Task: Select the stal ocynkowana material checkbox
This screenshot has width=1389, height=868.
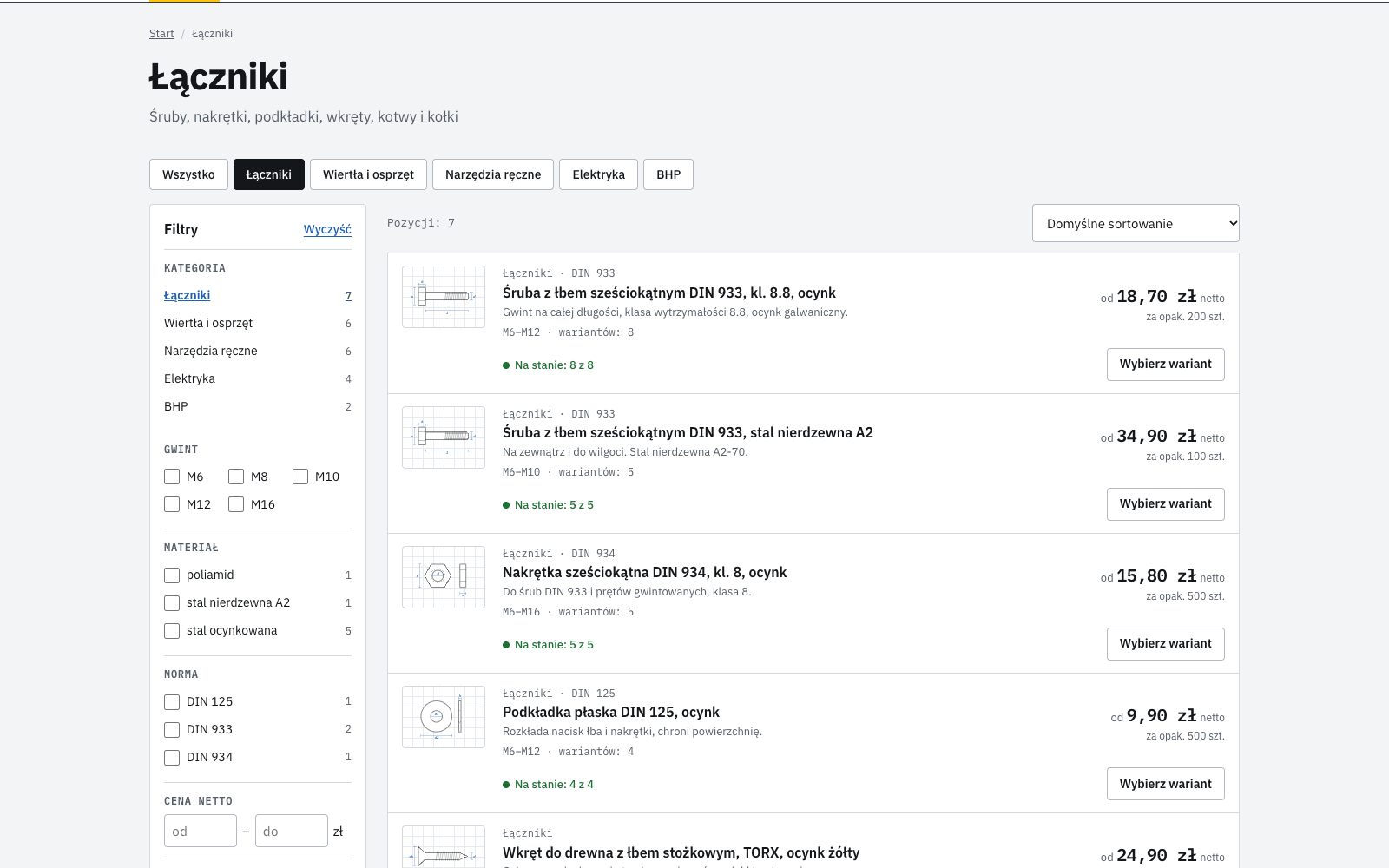Action: (x=172, y=631)
